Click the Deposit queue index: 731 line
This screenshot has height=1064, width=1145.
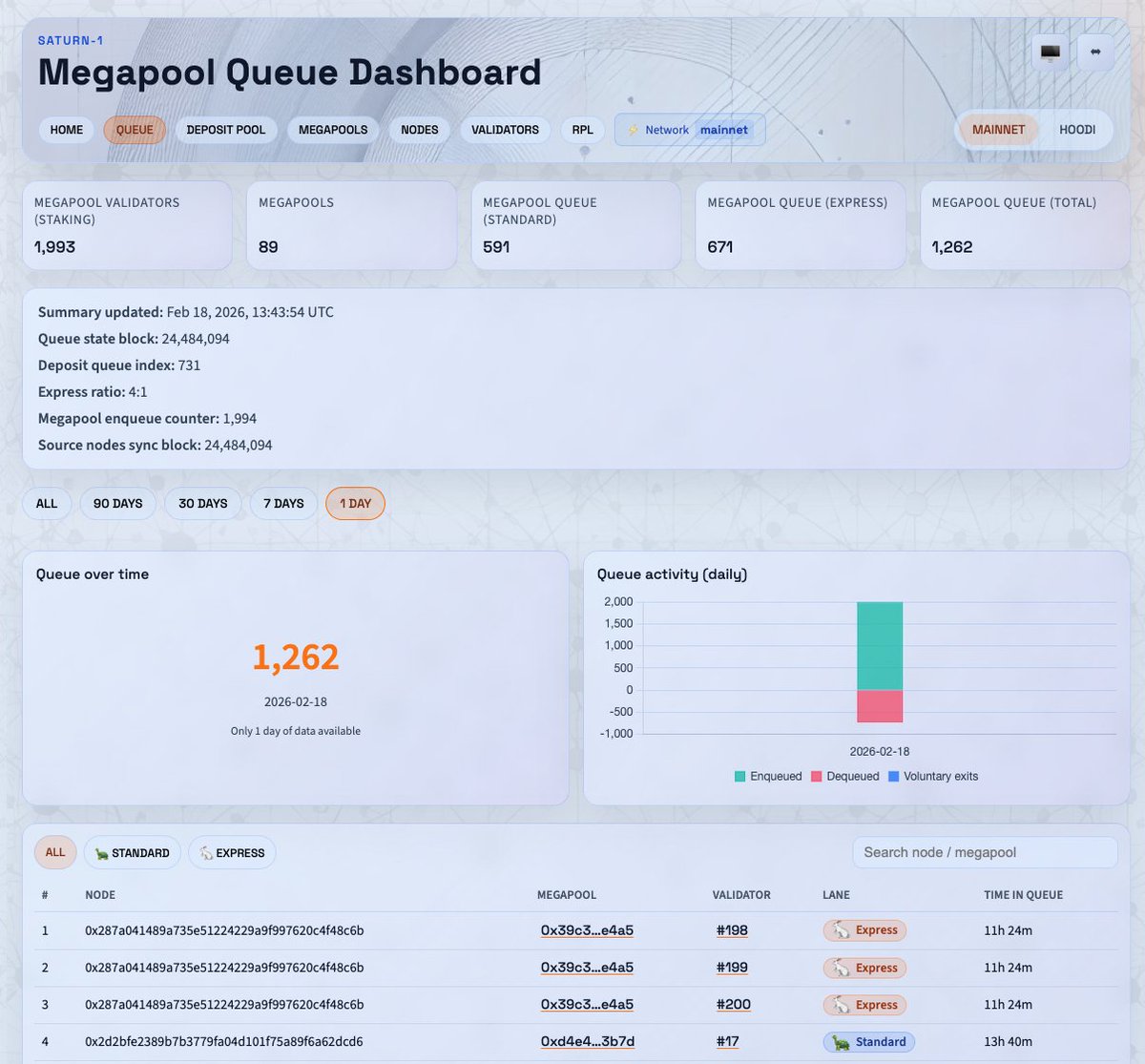pos(119,365)
